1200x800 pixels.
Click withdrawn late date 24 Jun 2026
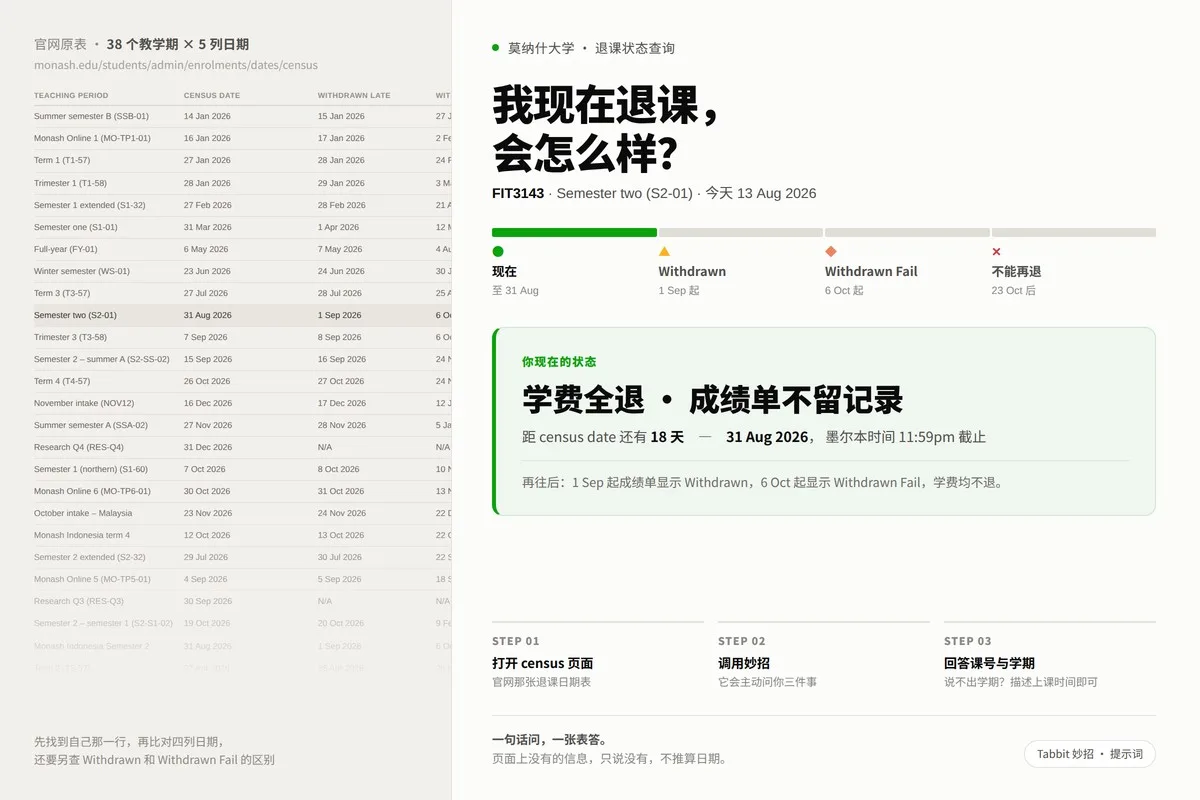tap(342, 271)
